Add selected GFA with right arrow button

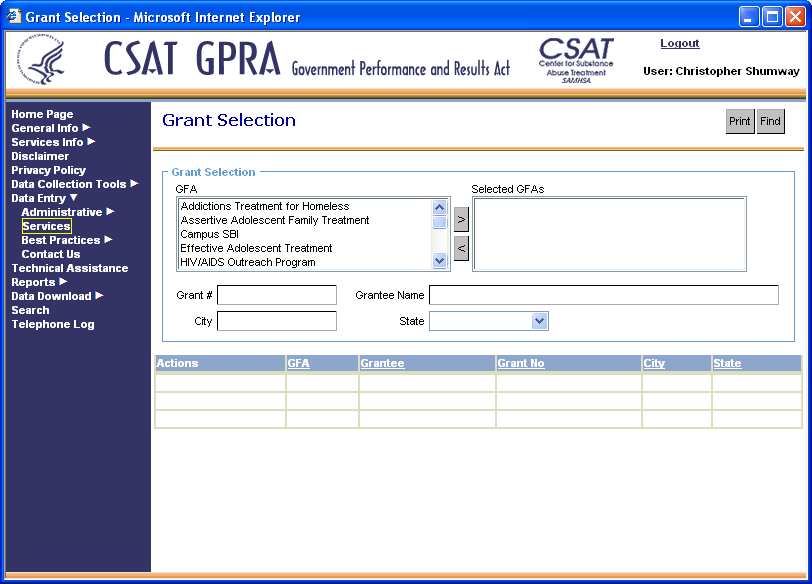[461, 218]
